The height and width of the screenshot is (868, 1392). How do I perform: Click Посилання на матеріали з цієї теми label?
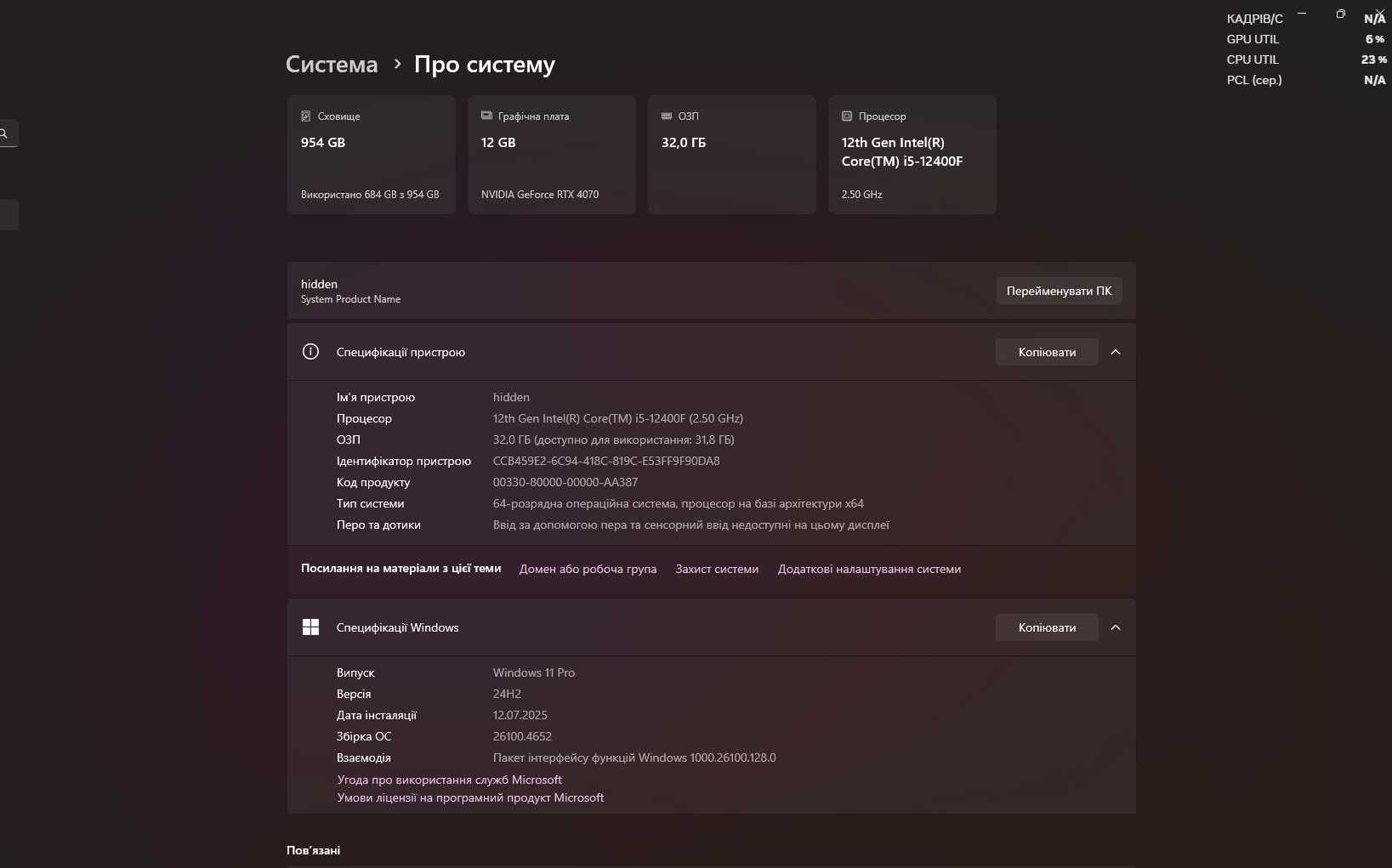coord(401,568)
